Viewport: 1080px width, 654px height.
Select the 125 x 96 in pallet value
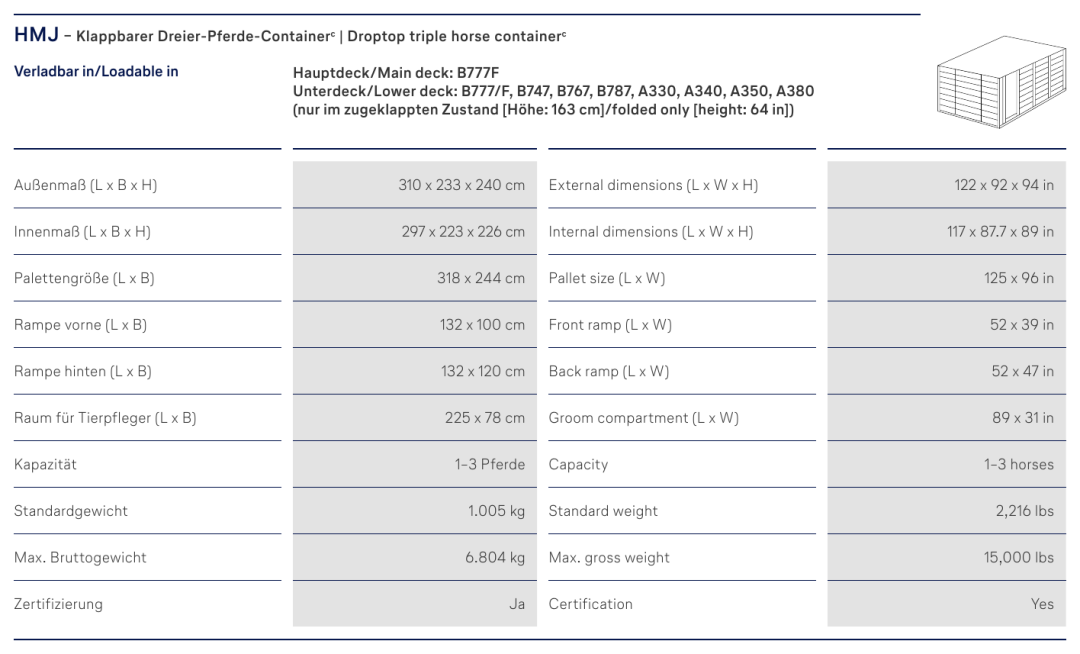[1019, 278]
